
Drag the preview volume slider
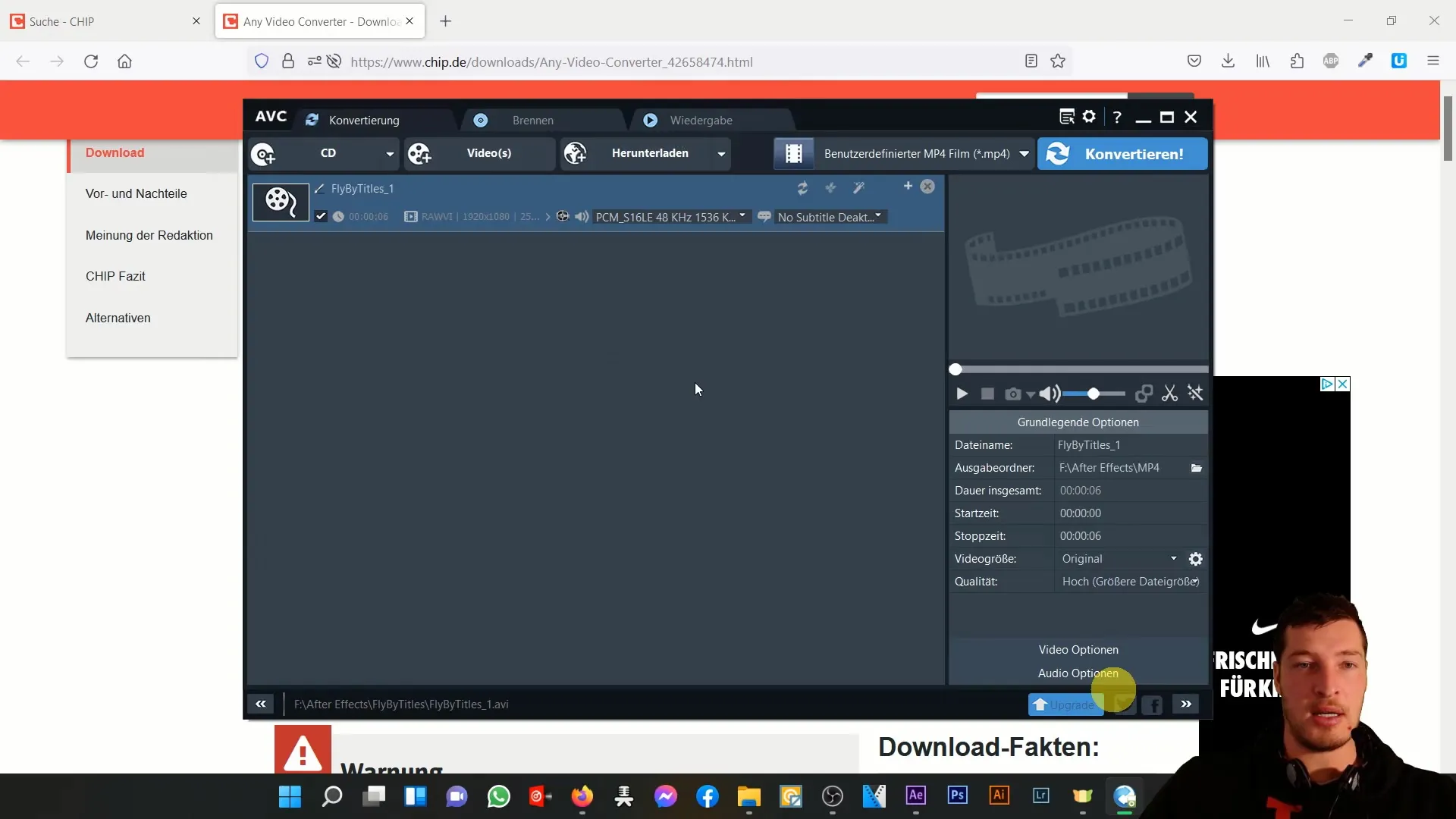1094,393
